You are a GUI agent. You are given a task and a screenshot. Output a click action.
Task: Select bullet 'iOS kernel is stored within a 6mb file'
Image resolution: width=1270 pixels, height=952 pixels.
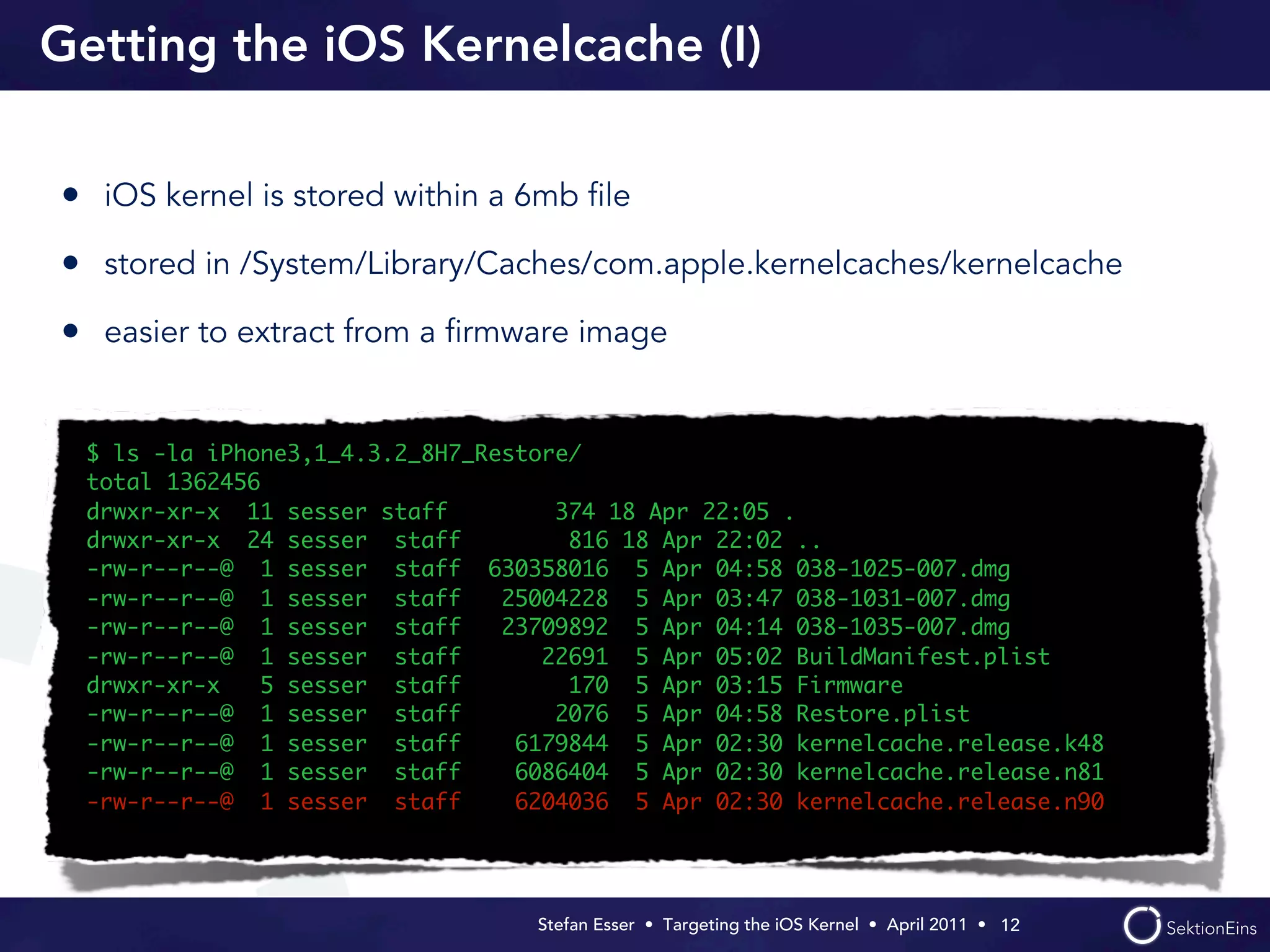click(x=367, y=195)
